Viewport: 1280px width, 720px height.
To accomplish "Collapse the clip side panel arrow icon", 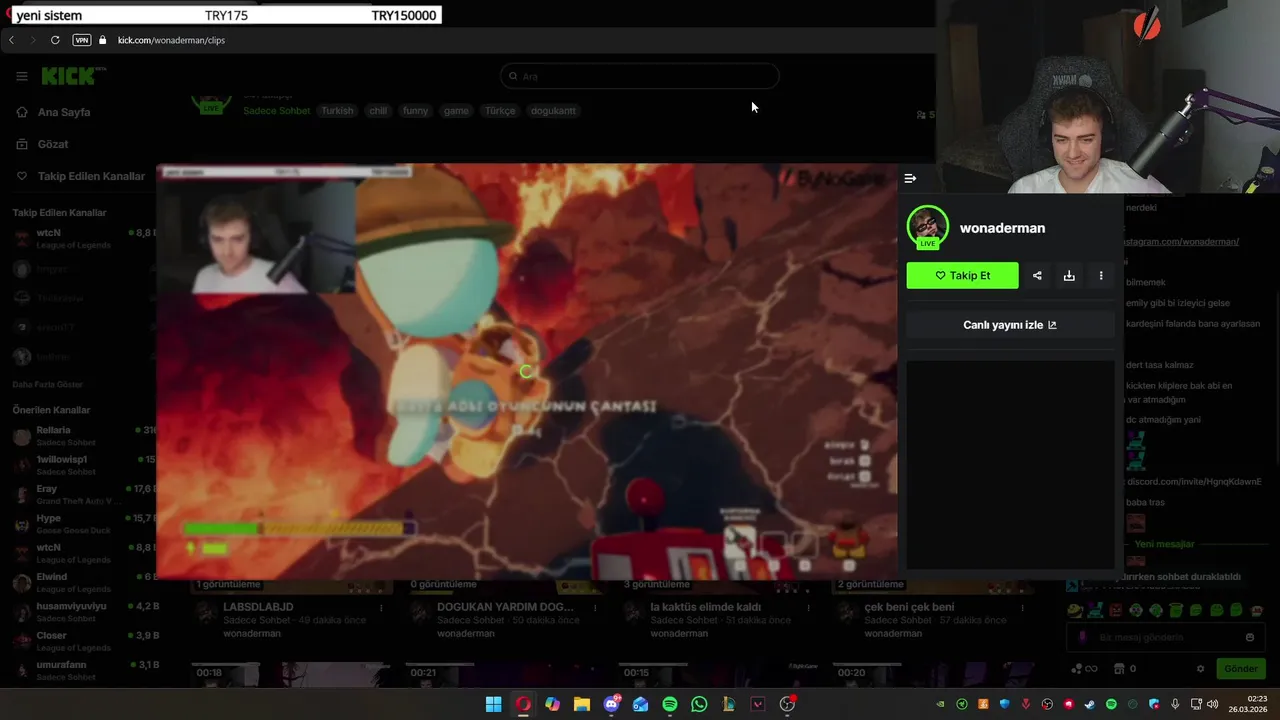I will click(x=910, y=178).
